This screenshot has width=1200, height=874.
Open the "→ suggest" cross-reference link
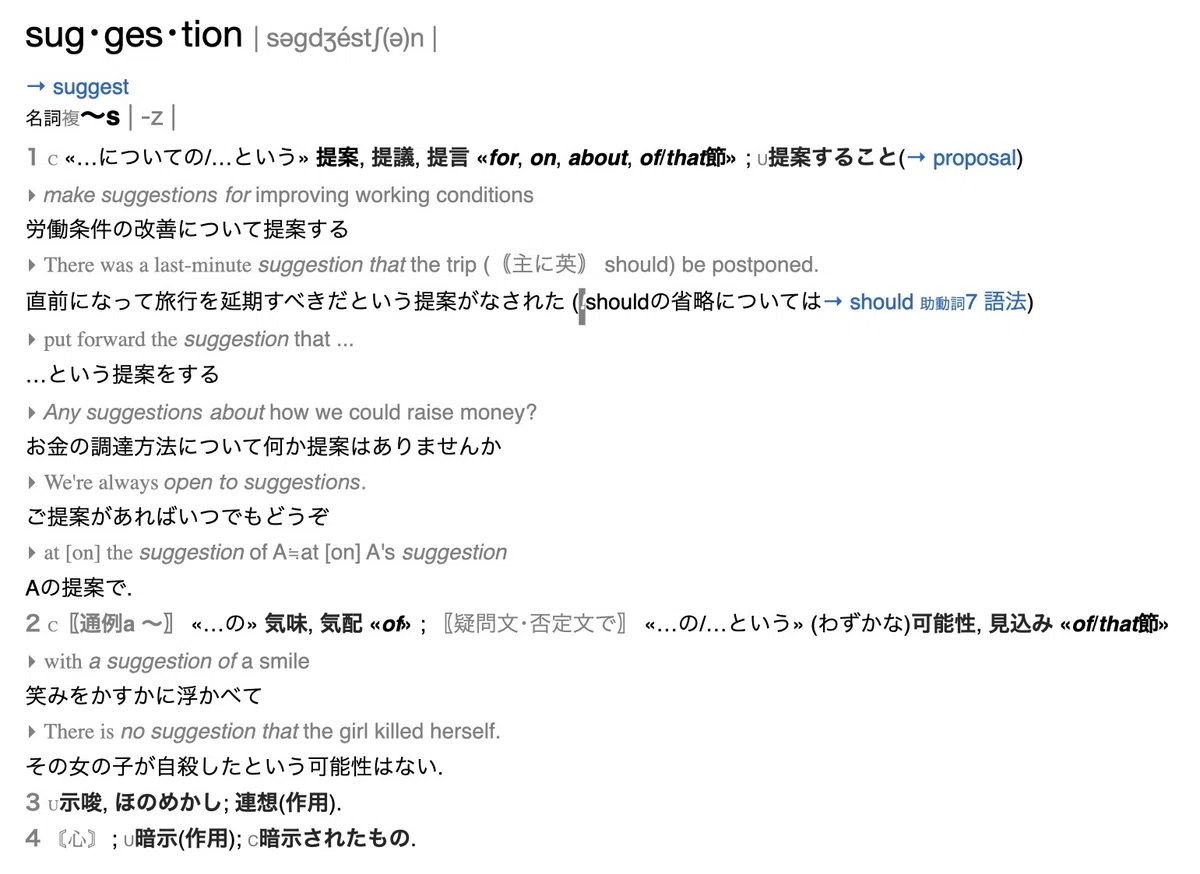(x=77, y=87)
